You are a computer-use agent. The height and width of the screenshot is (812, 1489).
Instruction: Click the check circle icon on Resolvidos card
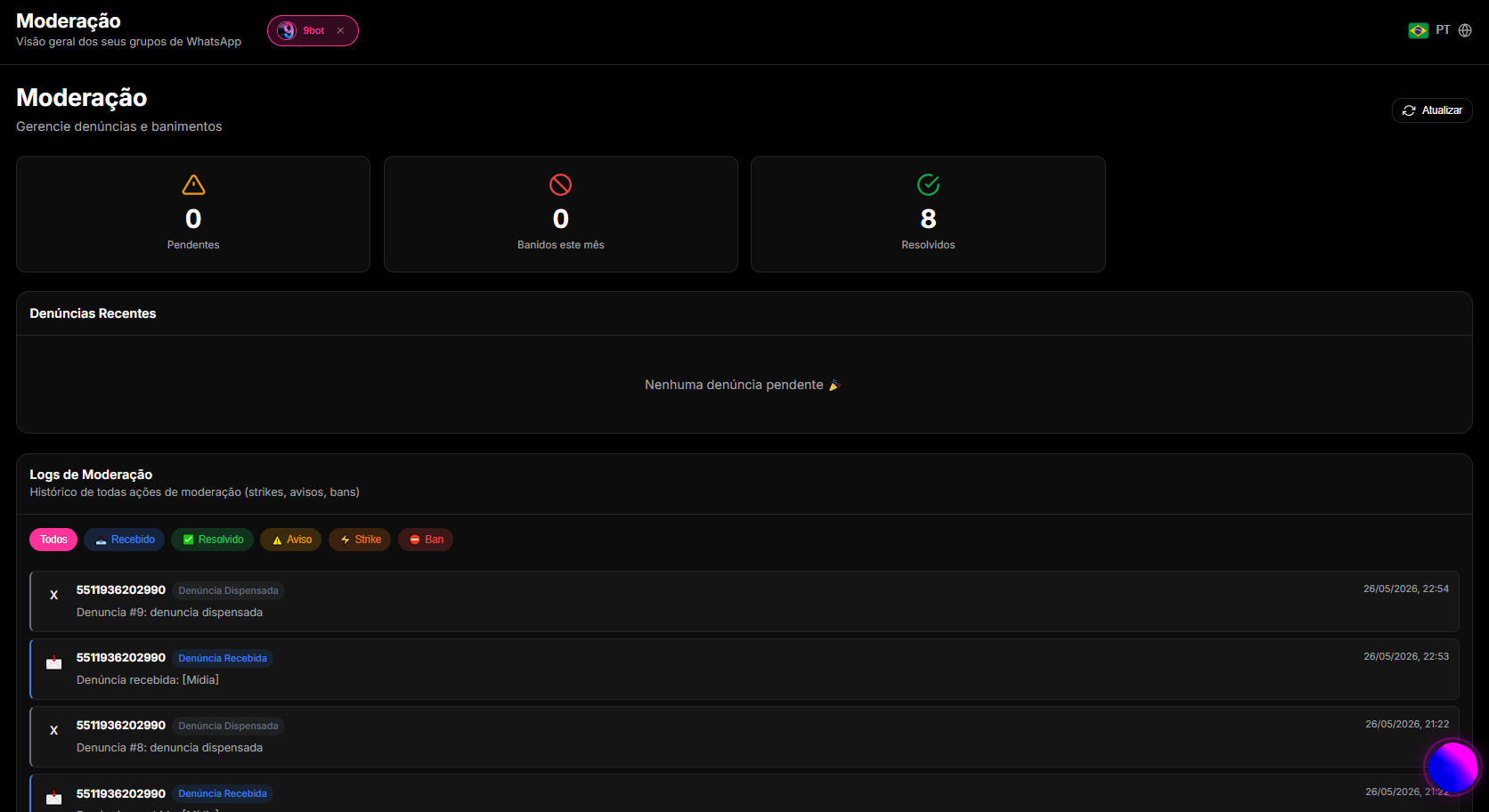(x=928, y=184)
